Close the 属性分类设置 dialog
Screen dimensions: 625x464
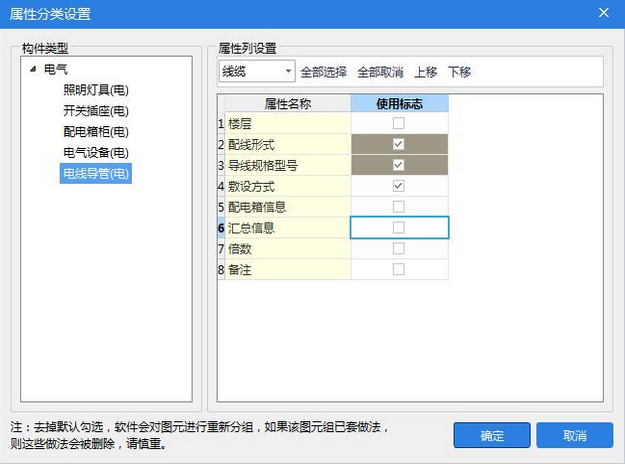[603, 13]
